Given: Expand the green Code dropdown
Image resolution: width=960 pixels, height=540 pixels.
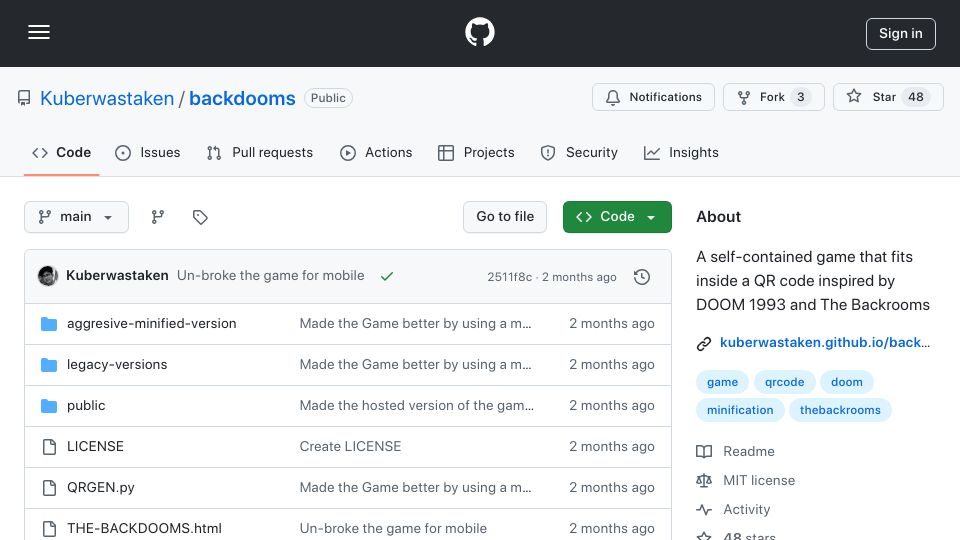Looking at the screenshot, I should 617,217.
